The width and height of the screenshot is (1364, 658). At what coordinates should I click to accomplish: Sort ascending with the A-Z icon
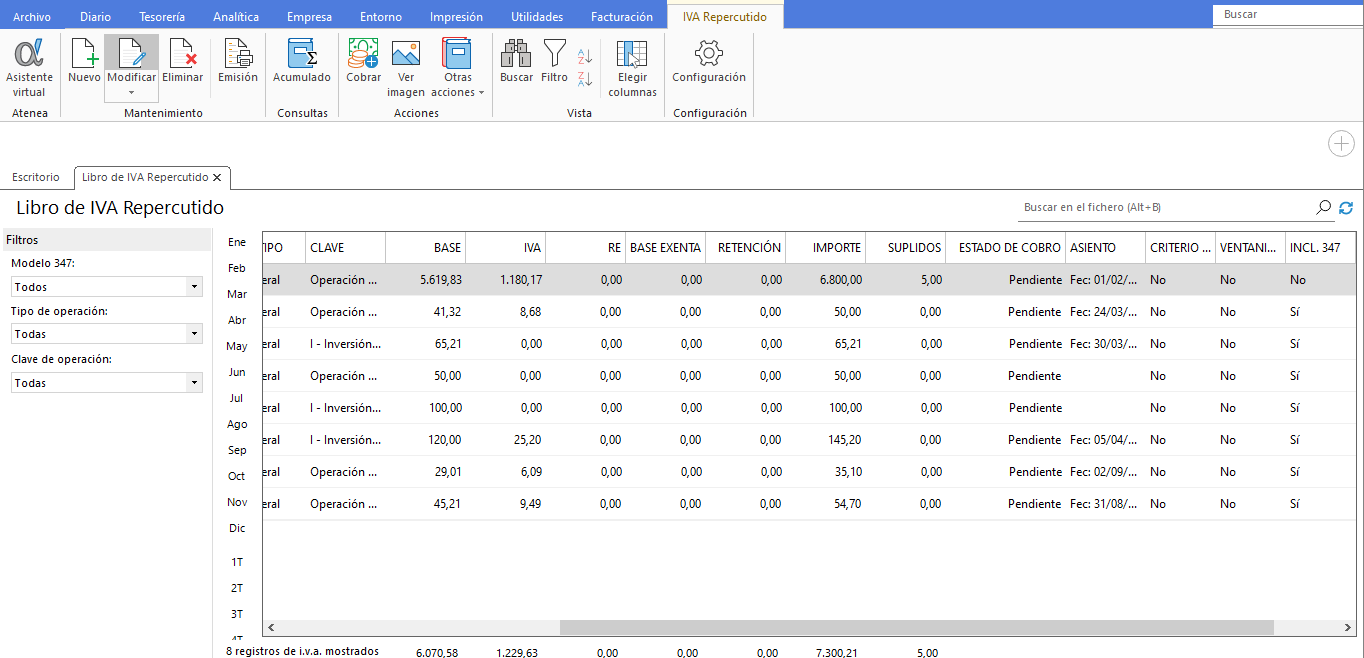(585, 56)
